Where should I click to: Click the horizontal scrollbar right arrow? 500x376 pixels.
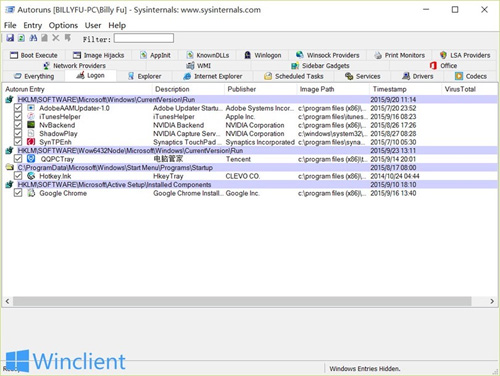[x=492, y=301]
